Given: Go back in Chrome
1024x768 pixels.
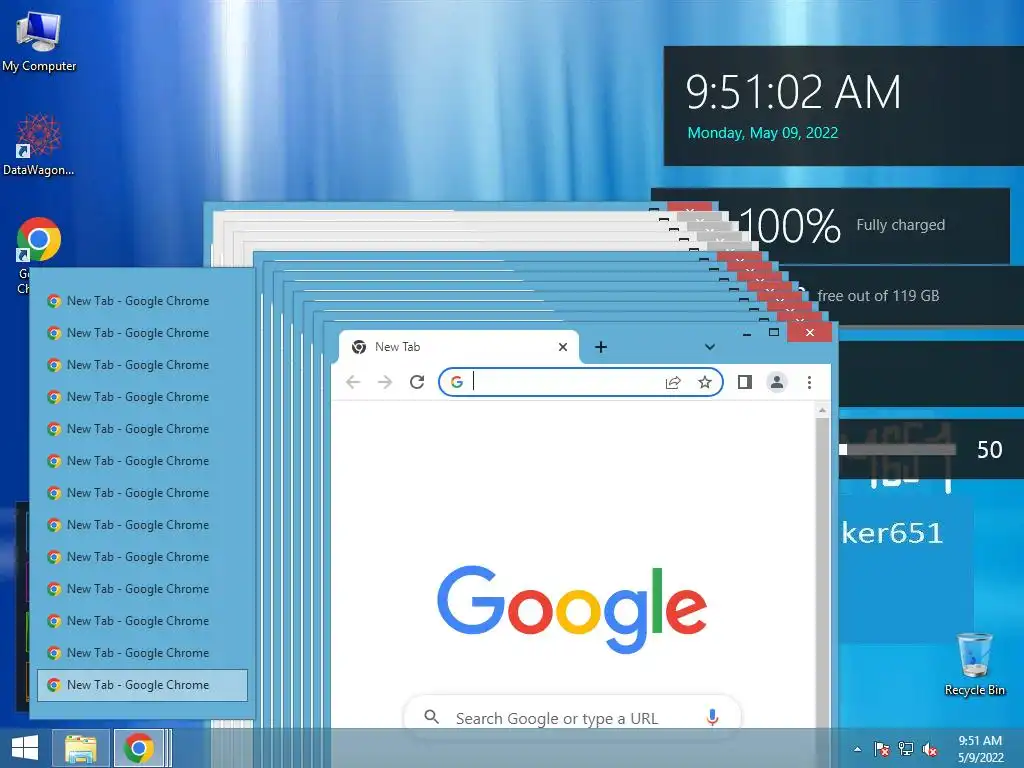Looking at the screenshot, I should [x=353, y=382].
